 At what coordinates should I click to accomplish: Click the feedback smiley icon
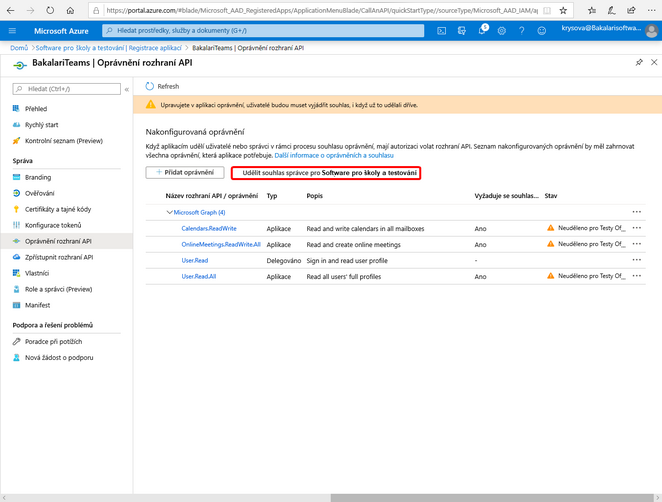(542, 31)
